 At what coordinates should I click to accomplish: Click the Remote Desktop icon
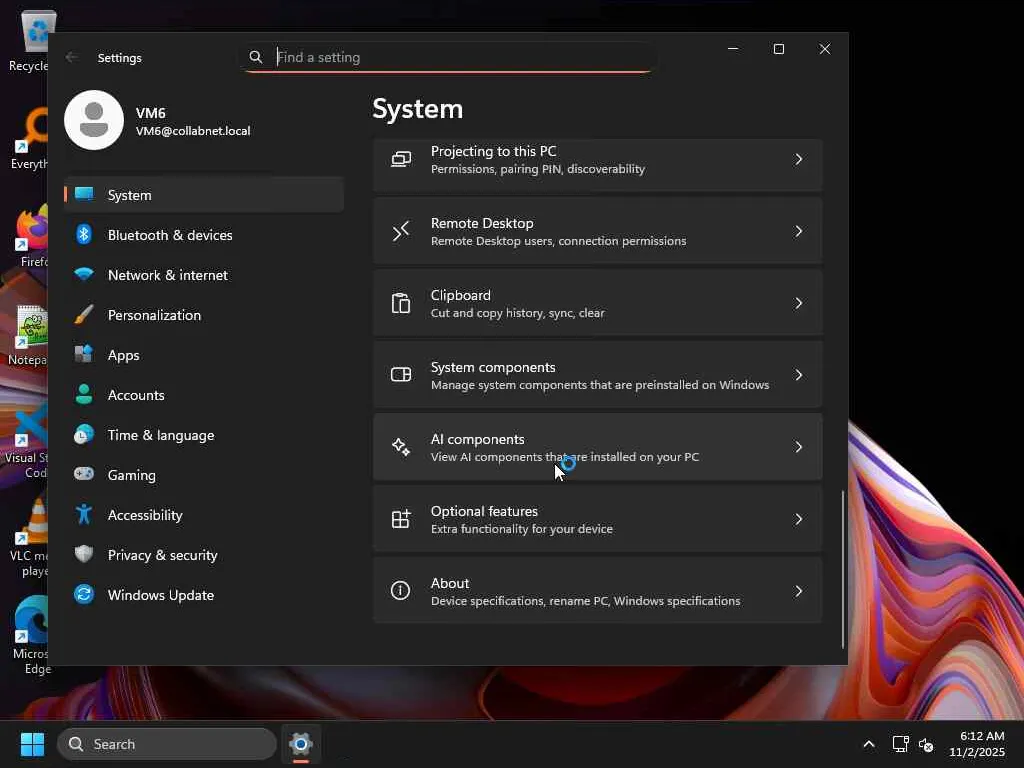point(401,231)
